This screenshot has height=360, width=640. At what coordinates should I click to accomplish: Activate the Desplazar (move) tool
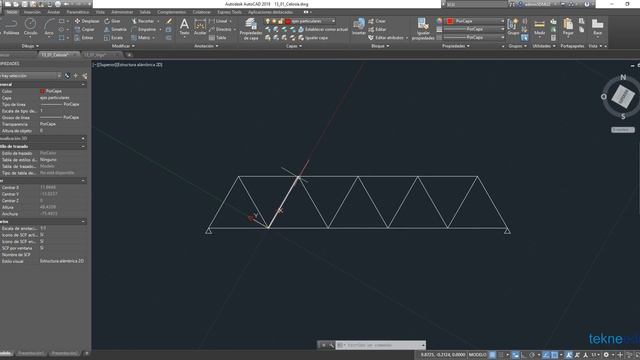(87, 21)
